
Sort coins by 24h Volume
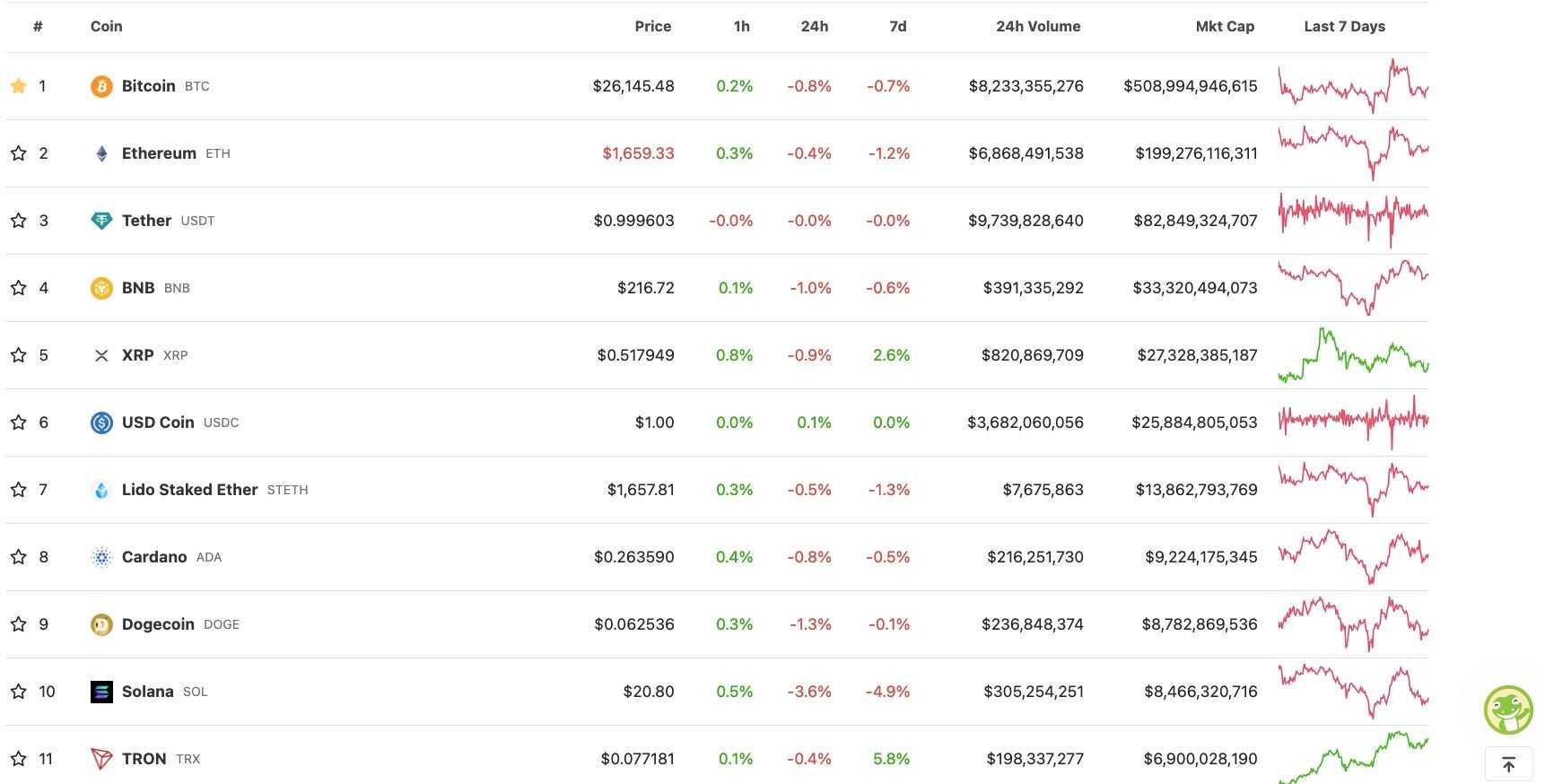(x=1037, y=26)
